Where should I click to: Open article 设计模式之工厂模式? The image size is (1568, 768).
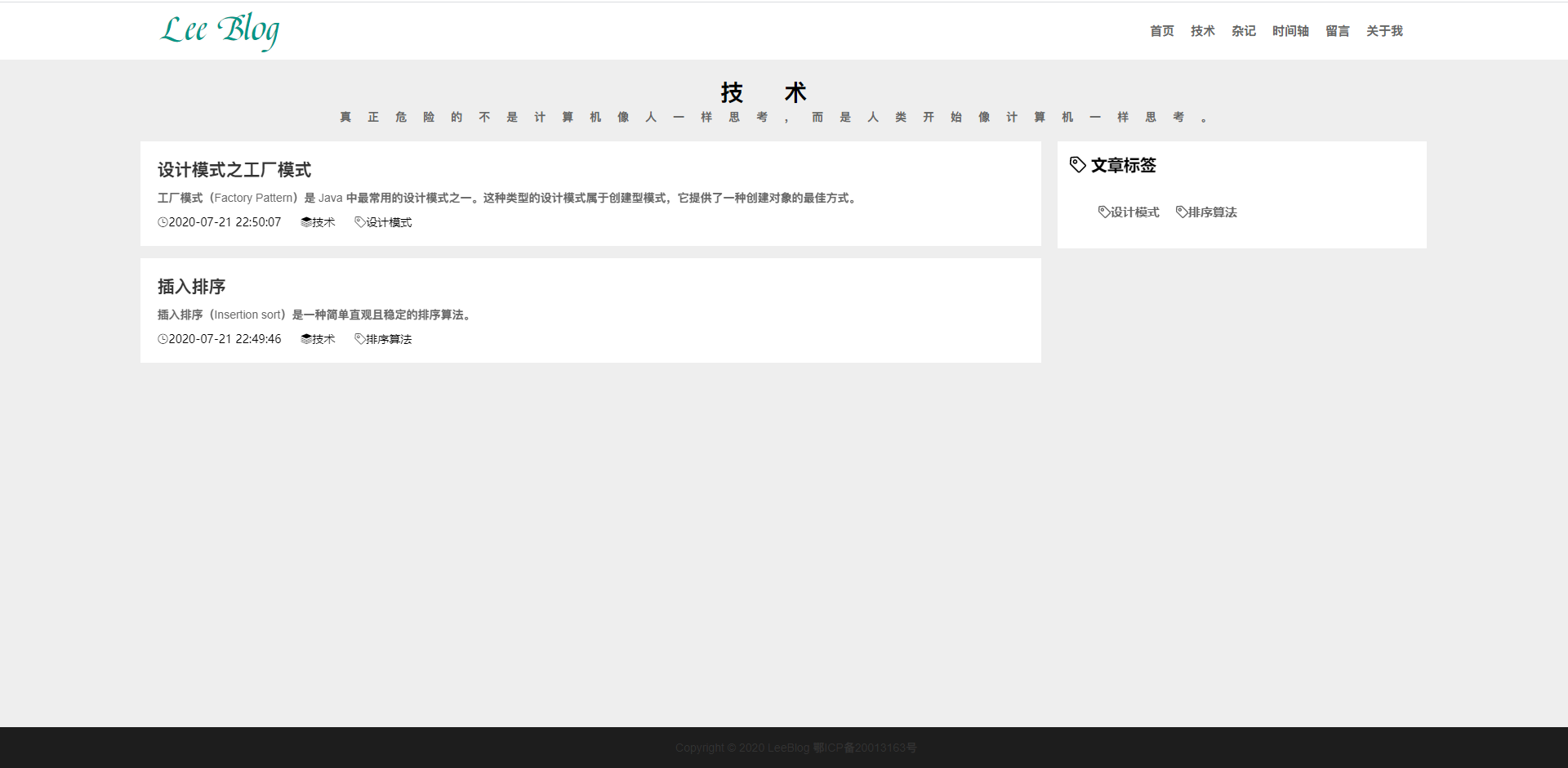click(x=234, y=170)
